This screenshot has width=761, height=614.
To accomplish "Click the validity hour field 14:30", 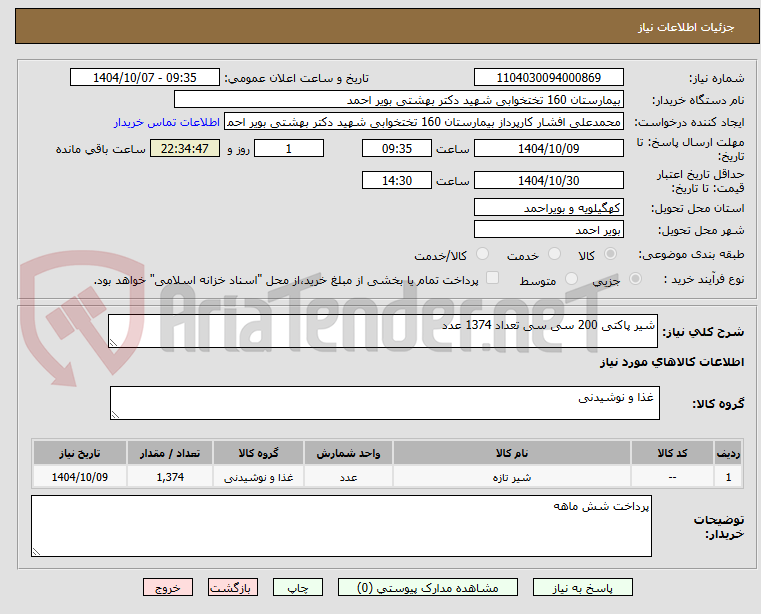I will click(x=397, y=181).
